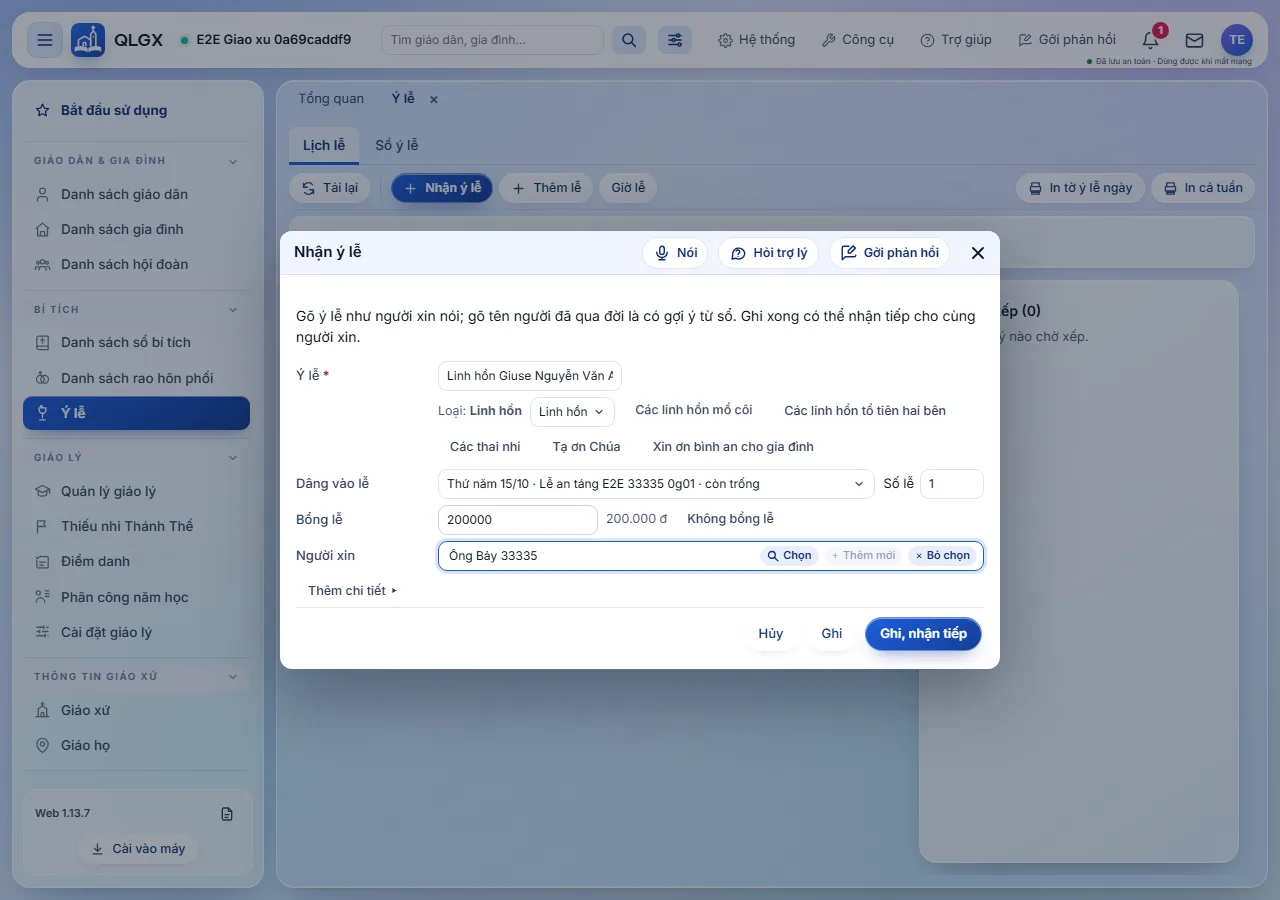Switch to the Tổng quan tab
Image resolution: width=1280 pixels, height=900 pixels.
[331, 99]
